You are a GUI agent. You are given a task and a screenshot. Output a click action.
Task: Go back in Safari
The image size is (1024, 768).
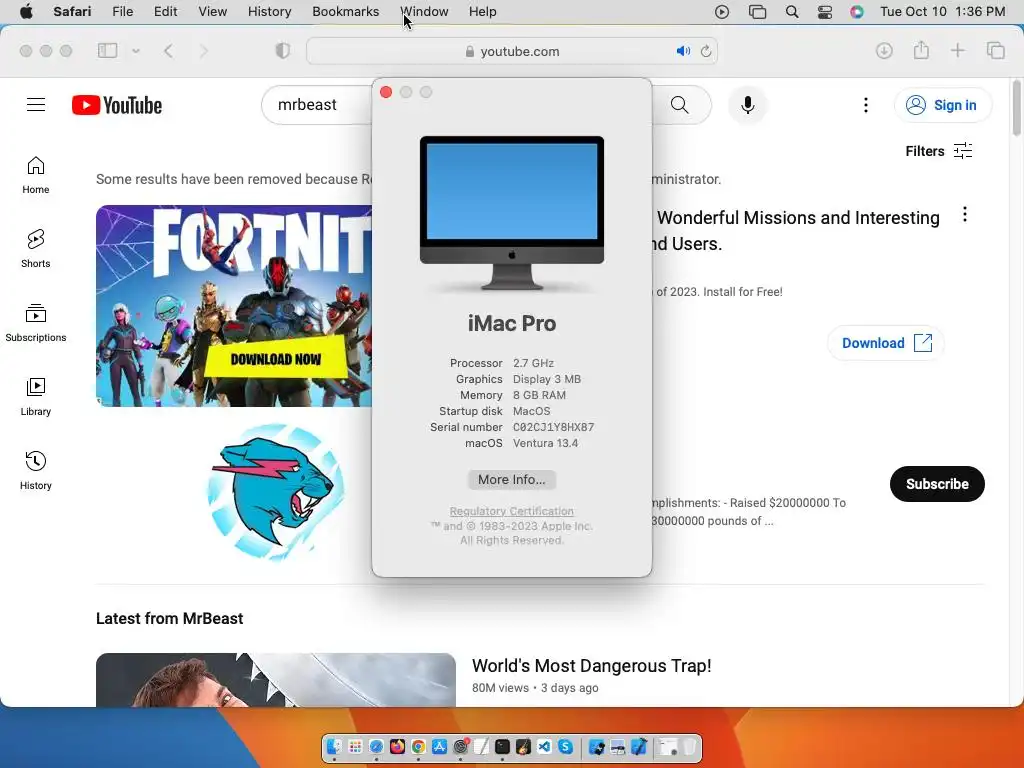point(168,51)
